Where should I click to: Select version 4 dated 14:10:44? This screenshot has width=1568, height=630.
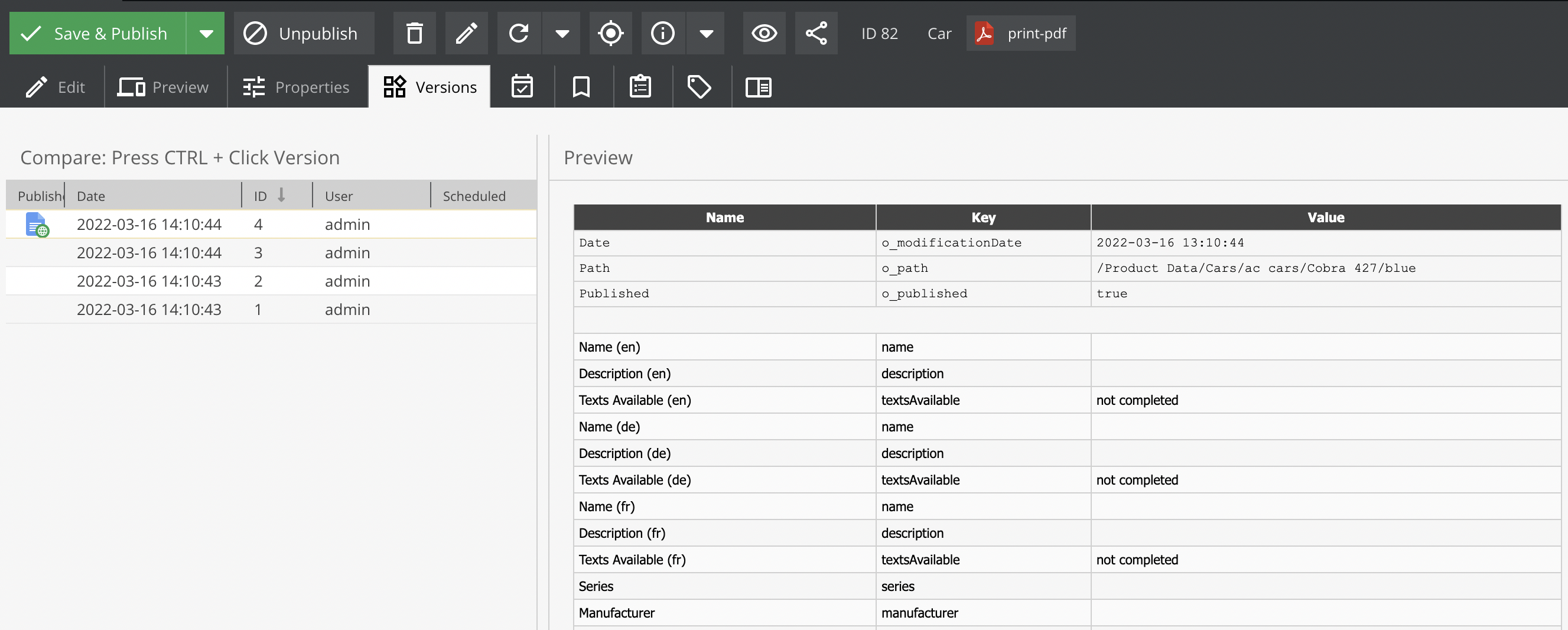click(x=272, y=225)
